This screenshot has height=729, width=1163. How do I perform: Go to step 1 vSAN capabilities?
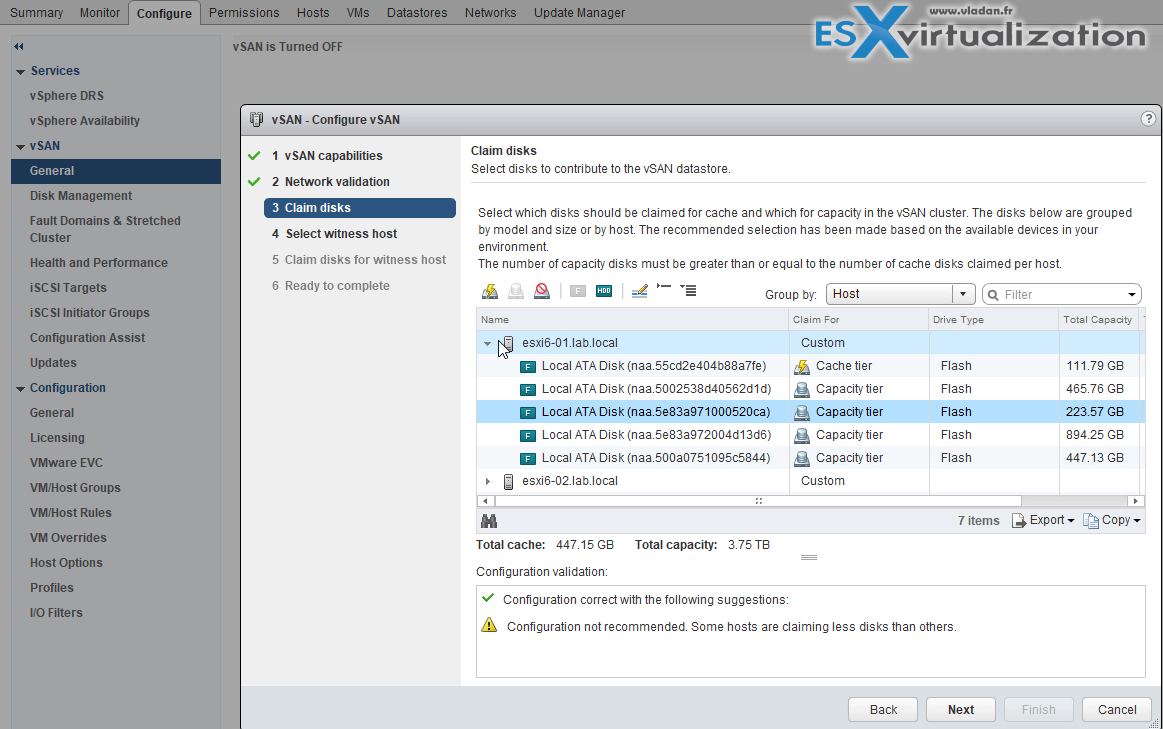tap(327, 156)
